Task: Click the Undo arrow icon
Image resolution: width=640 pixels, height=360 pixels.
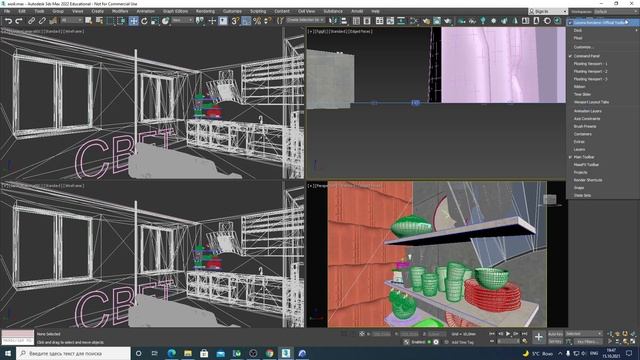Action: coord(9,21)
